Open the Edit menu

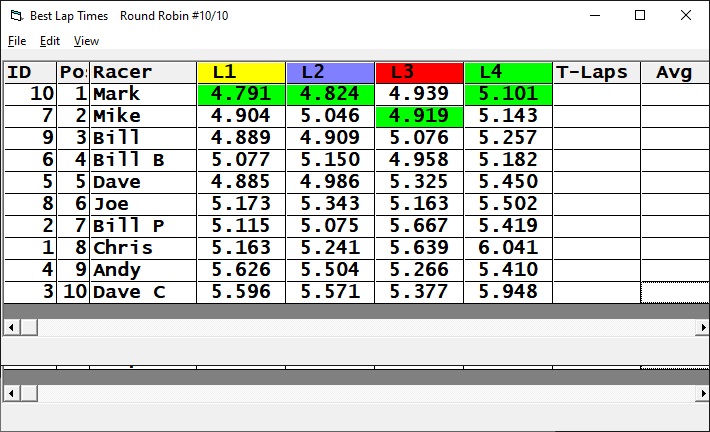click(50, 41)
